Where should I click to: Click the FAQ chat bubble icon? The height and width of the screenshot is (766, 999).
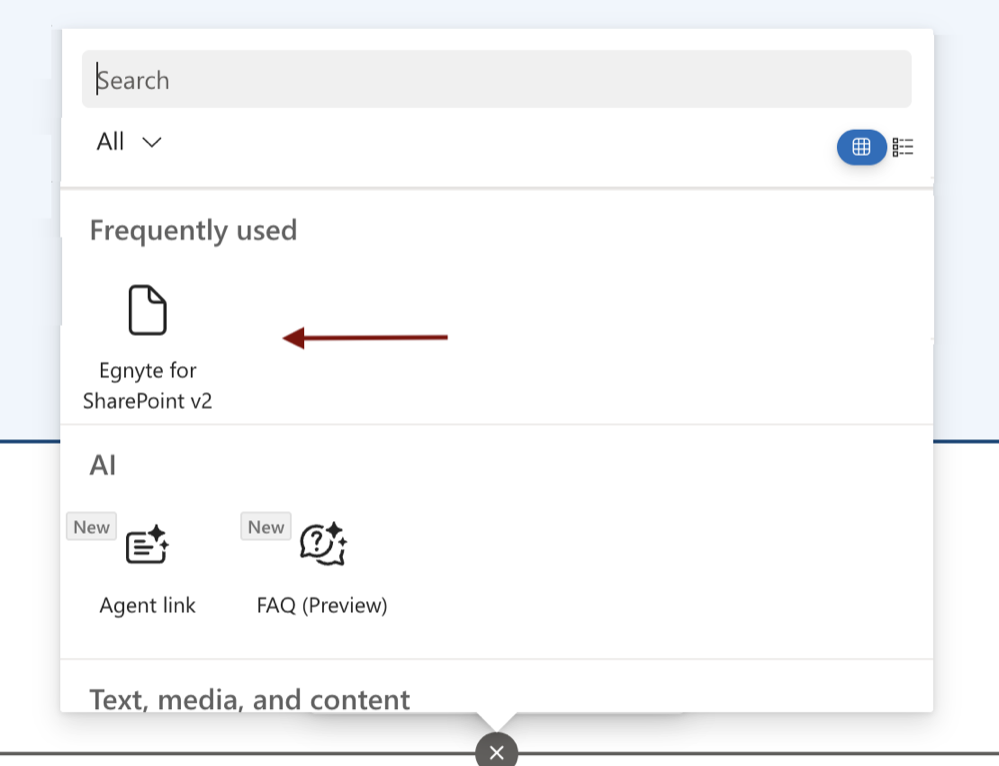tap(320, 543)
